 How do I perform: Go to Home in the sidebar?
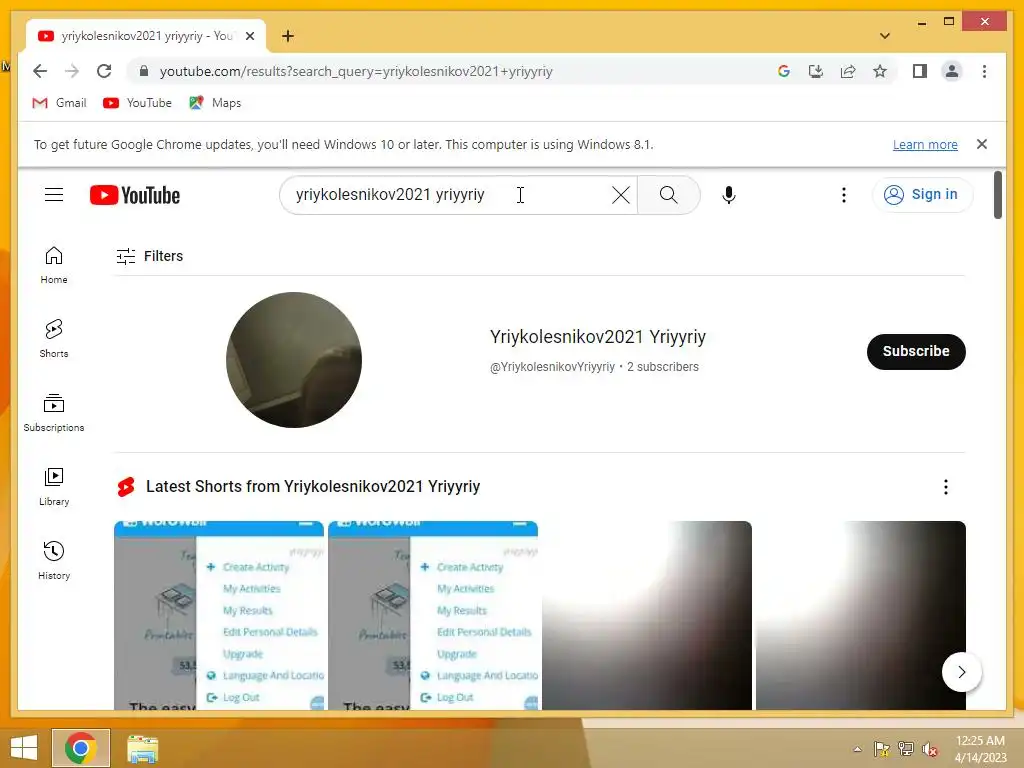(54, 264)
